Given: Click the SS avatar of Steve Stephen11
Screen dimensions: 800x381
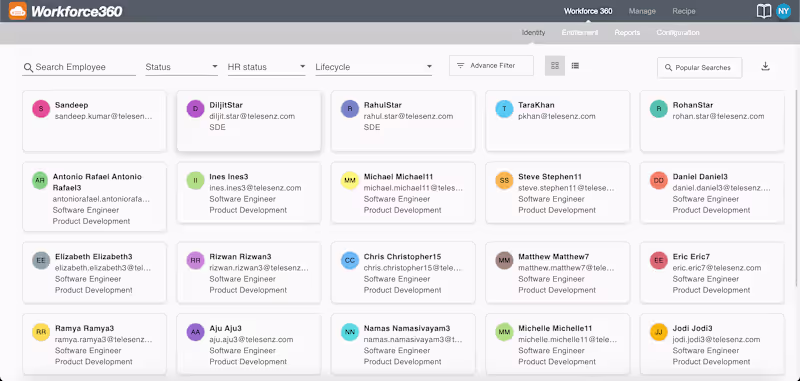Looking at the screenshot, I should [504, 181].
